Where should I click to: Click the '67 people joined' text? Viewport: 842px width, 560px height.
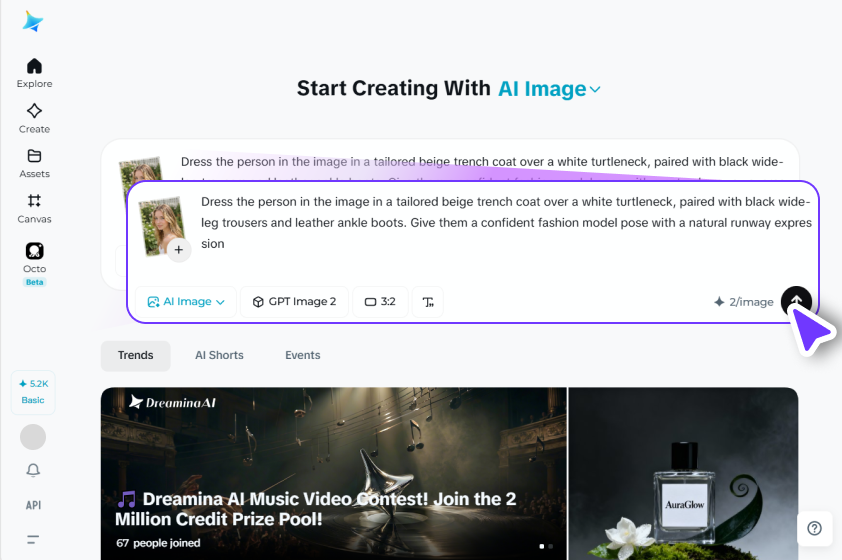[158, 543]
